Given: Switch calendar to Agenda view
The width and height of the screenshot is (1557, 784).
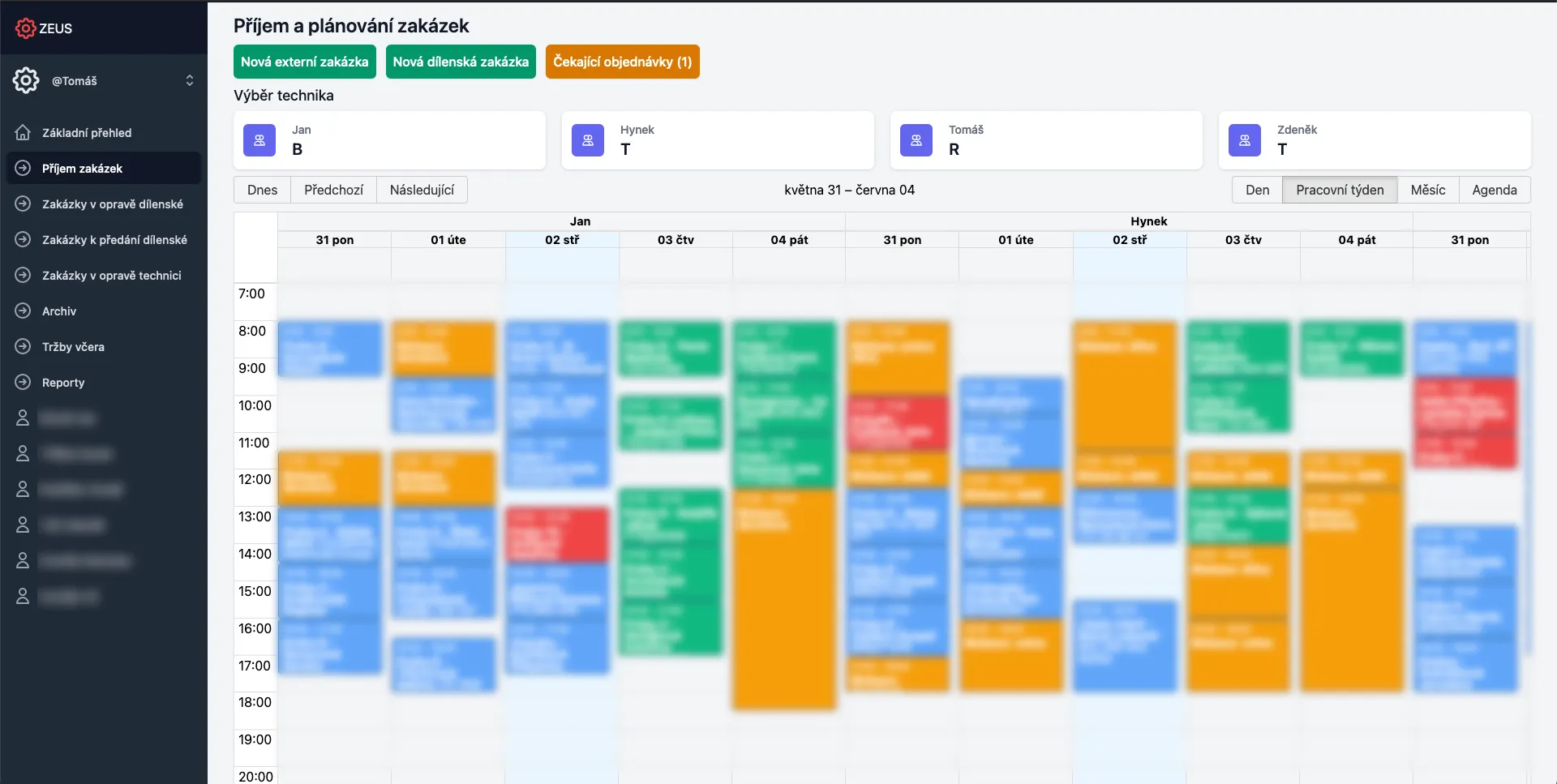Looking at the screenshot, I should click(1495, 190).
